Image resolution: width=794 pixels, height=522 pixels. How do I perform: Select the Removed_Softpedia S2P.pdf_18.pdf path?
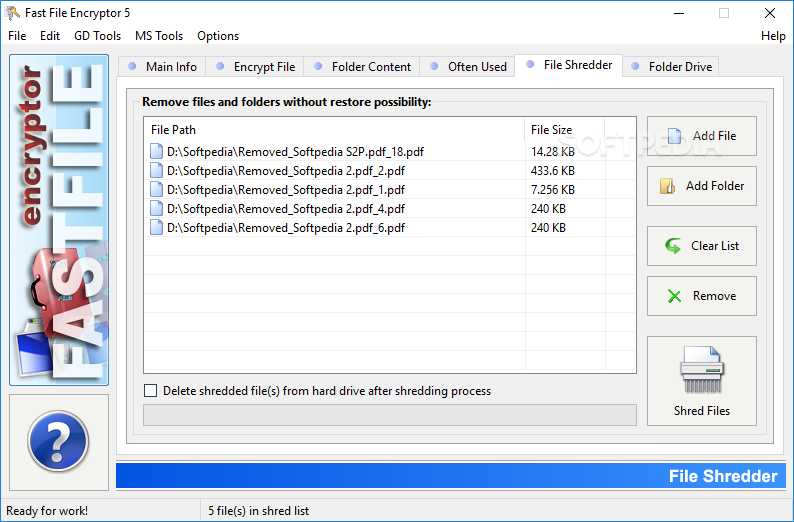295,151
